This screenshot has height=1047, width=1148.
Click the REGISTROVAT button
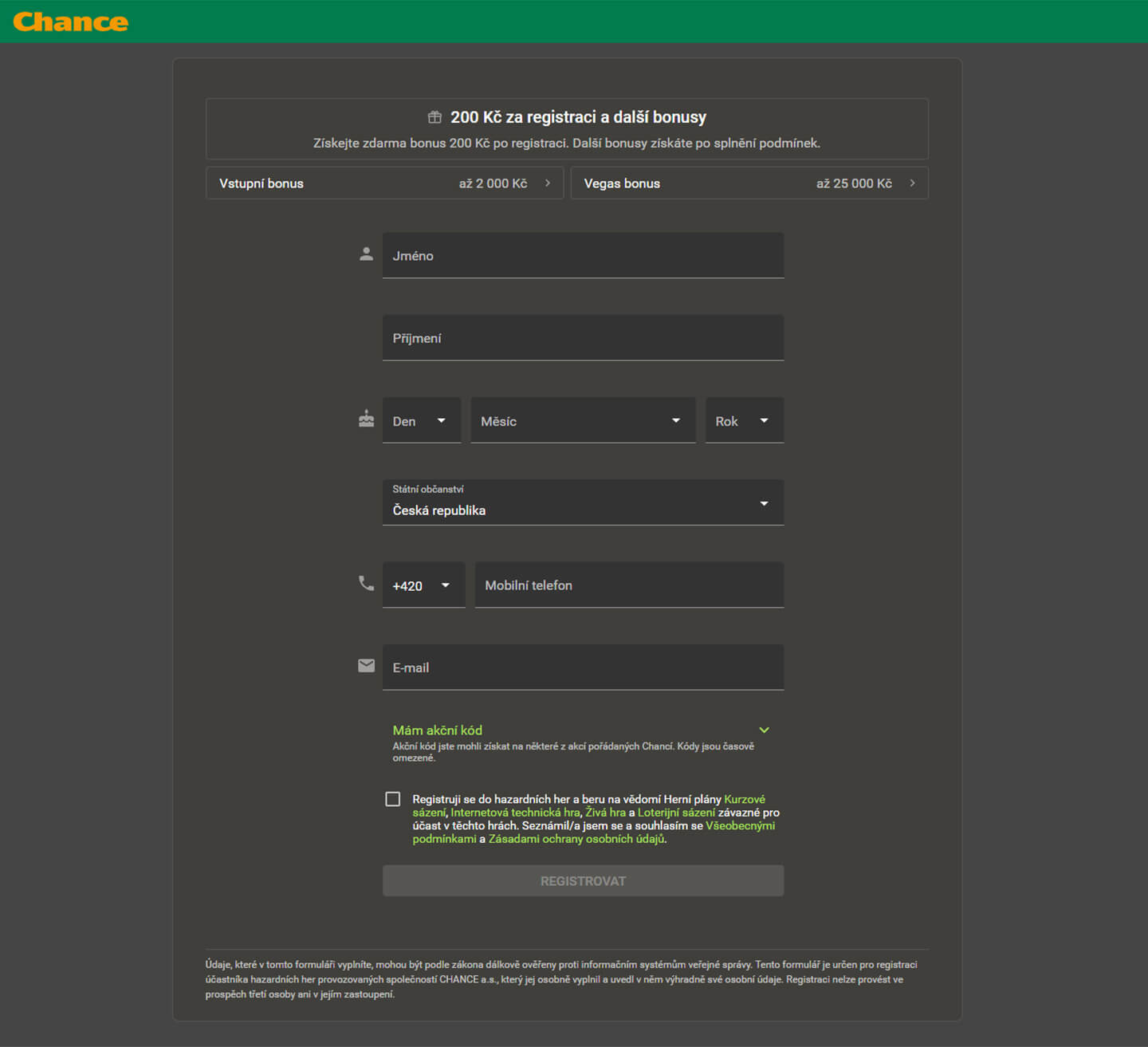pyautogui.click(x=583, y=881)
